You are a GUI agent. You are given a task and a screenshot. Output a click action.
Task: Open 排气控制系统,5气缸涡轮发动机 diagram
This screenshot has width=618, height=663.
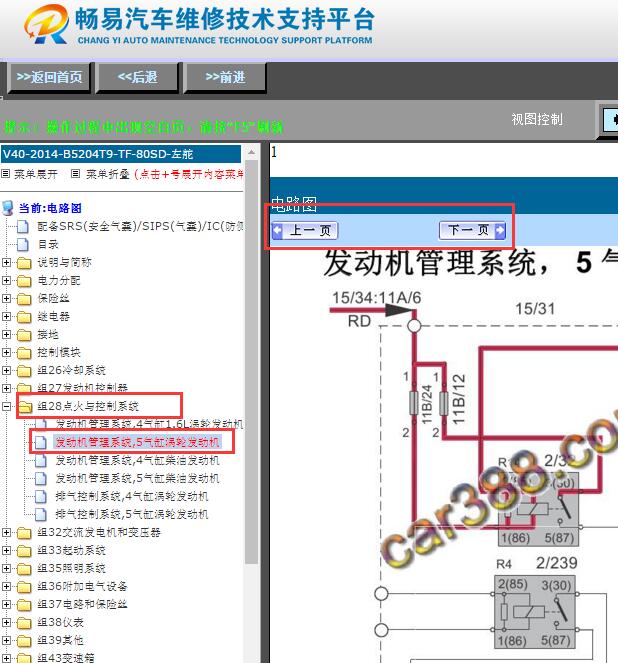click(132, 514)
